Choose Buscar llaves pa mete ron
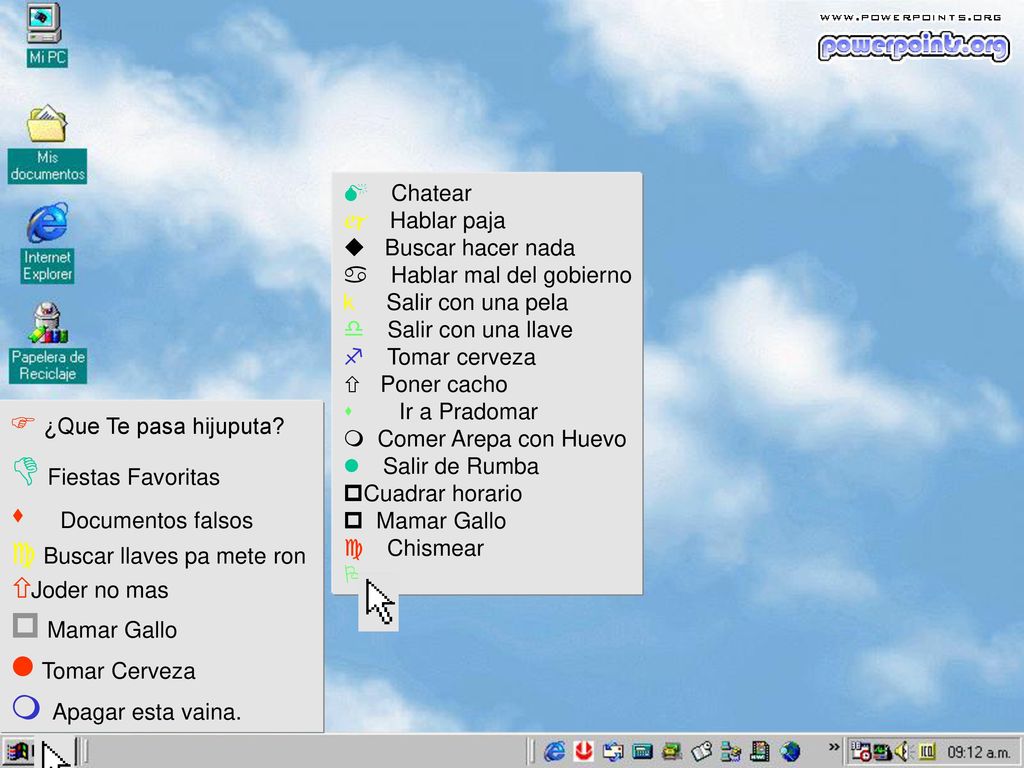The width and height of the screenshot is (1024, 768). point(174,556)
